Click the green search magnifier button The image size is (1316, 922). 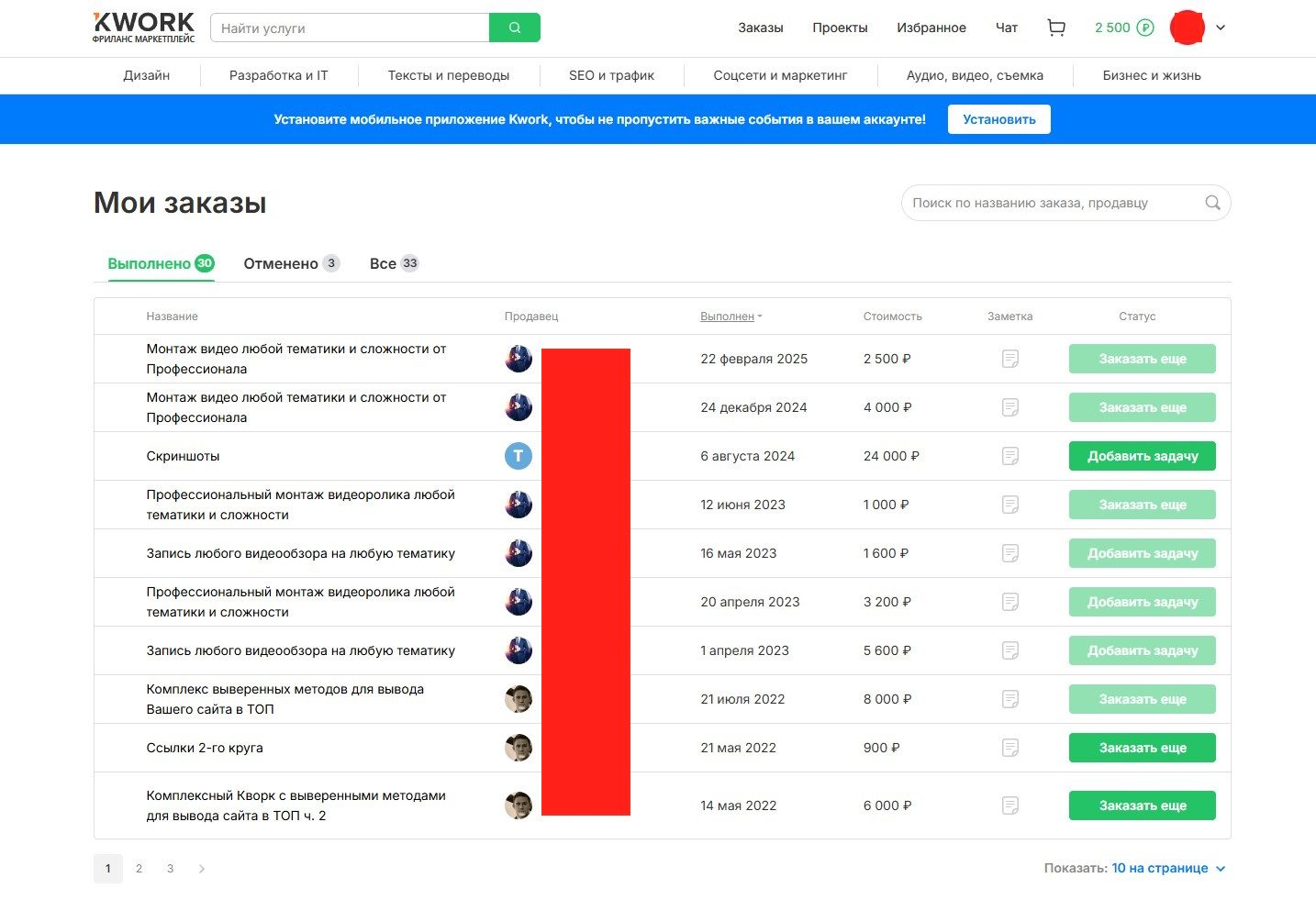point(515,28)
